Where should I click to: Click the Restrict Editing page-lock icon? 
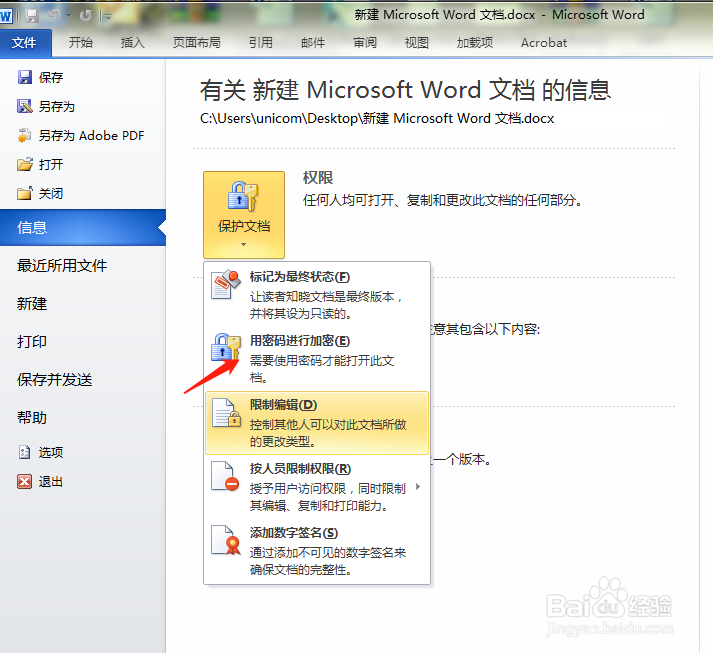point(226,413)
